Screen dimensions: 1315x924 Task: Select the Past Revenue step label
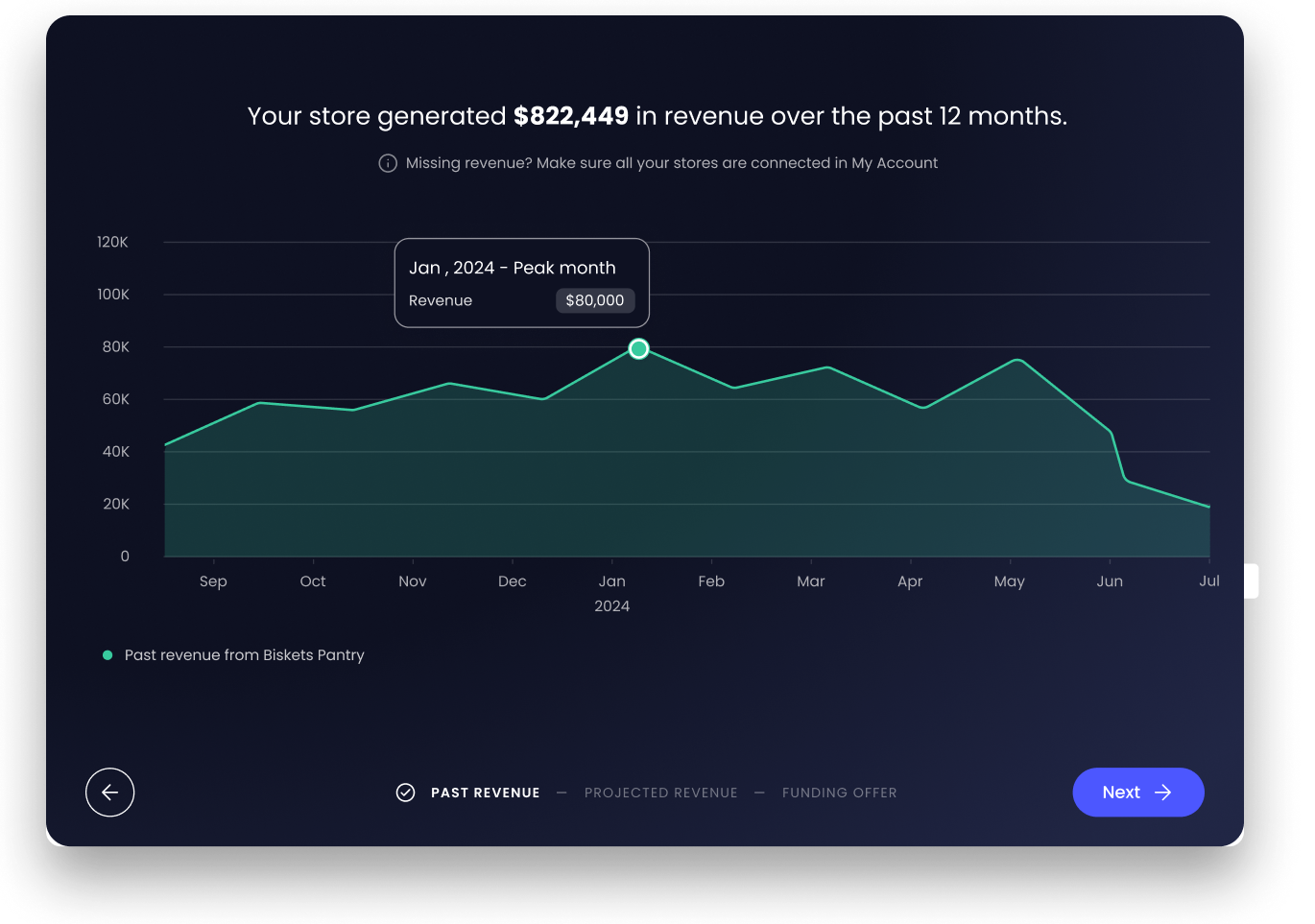(486, 793)
